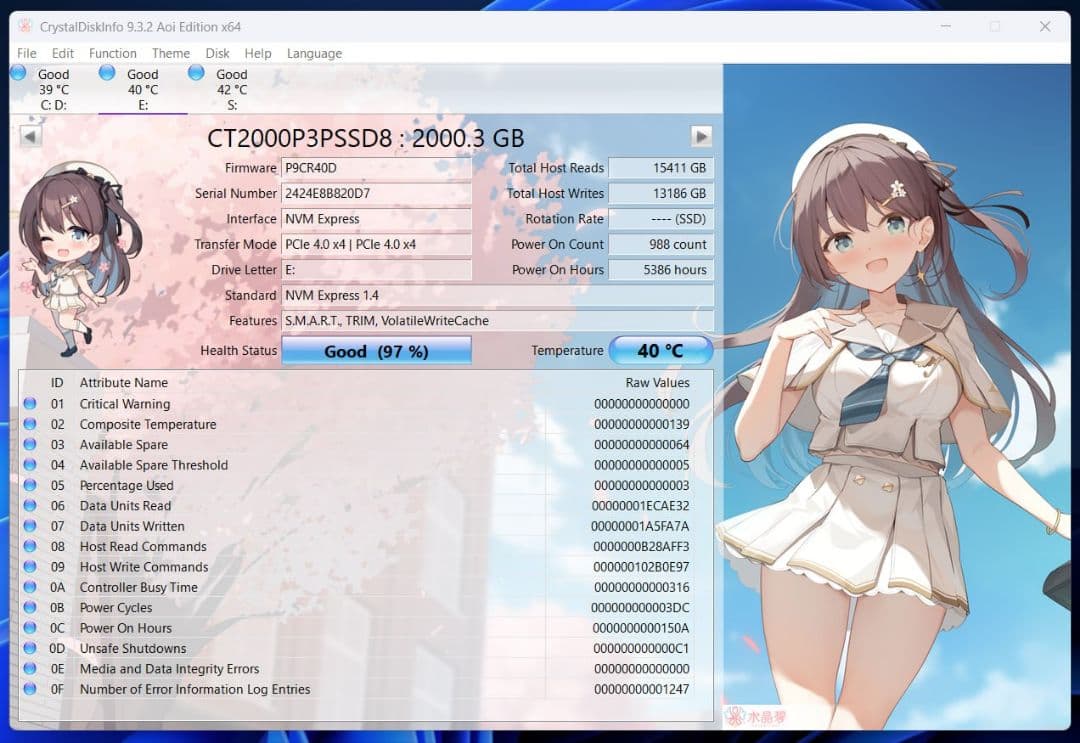Click blue status orb for E: drive
The image size is (1080, 743).
click(107, 72)
